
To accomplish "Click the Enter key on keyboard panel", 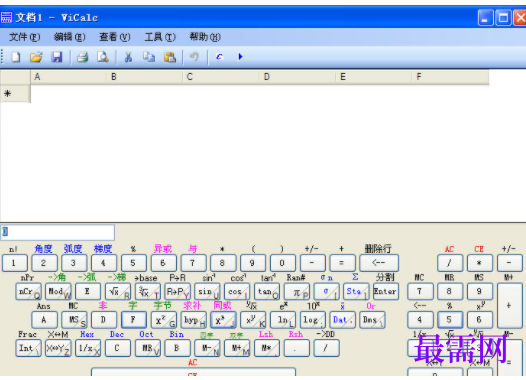I will coord(386,291).
